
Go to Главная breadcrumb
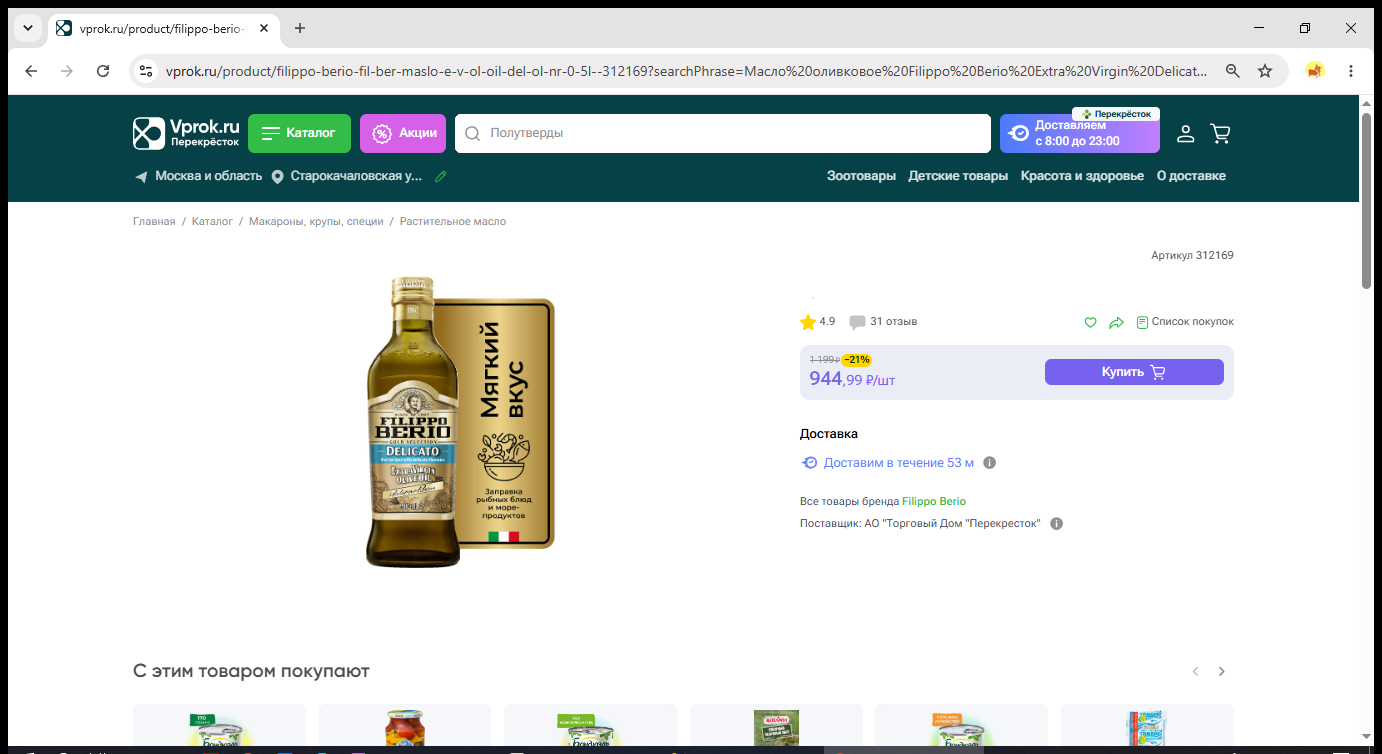point(154,221)
